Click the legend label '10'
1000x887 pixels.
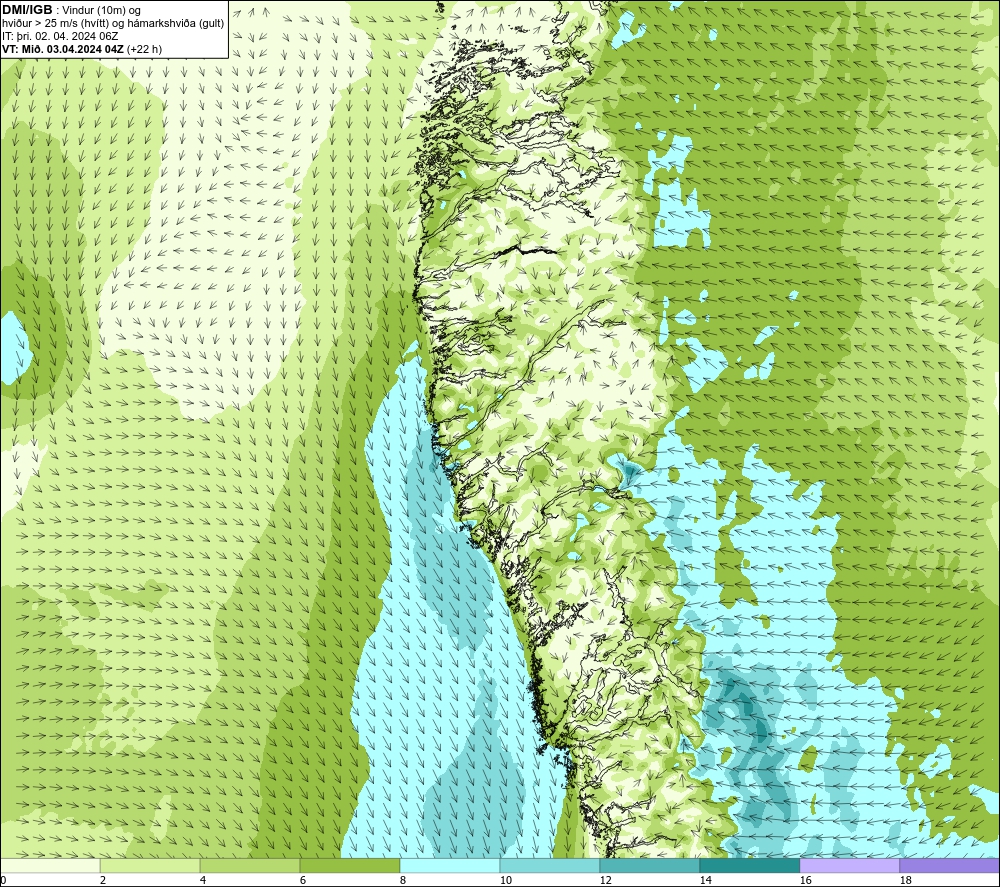coord(505,881)
